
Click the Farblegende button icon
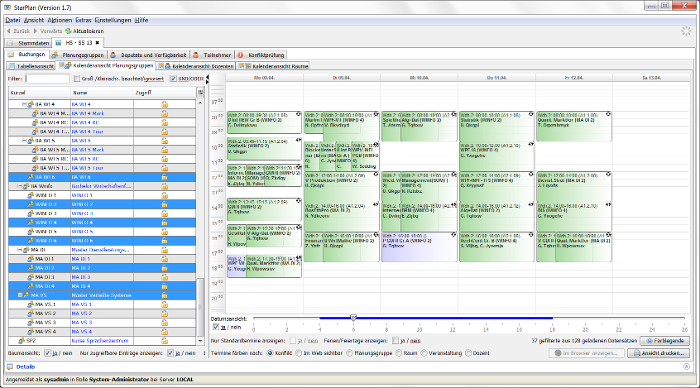click(650, 341)
